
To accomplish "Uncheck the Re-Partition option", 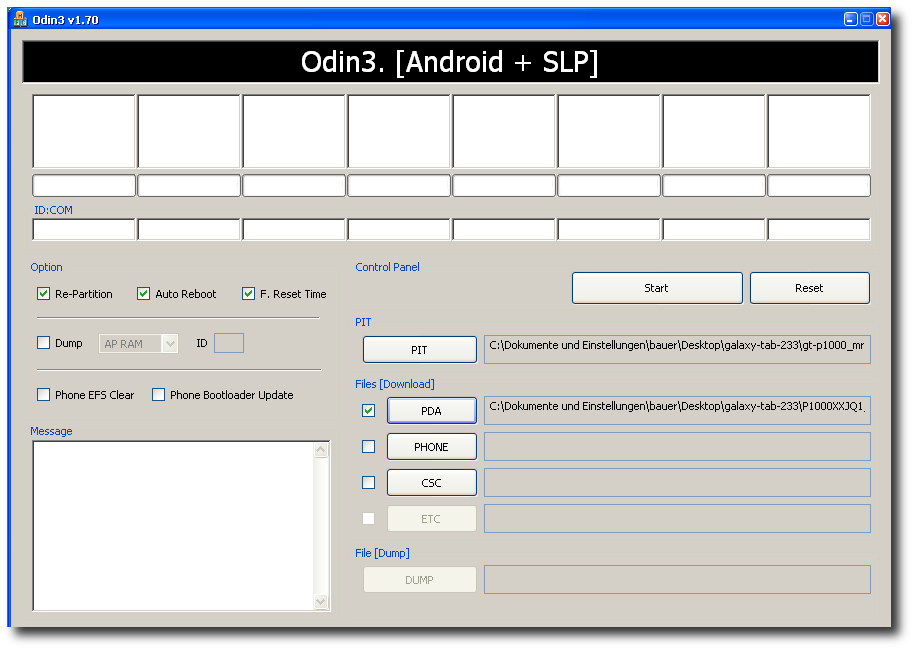I will click(44, 294).
